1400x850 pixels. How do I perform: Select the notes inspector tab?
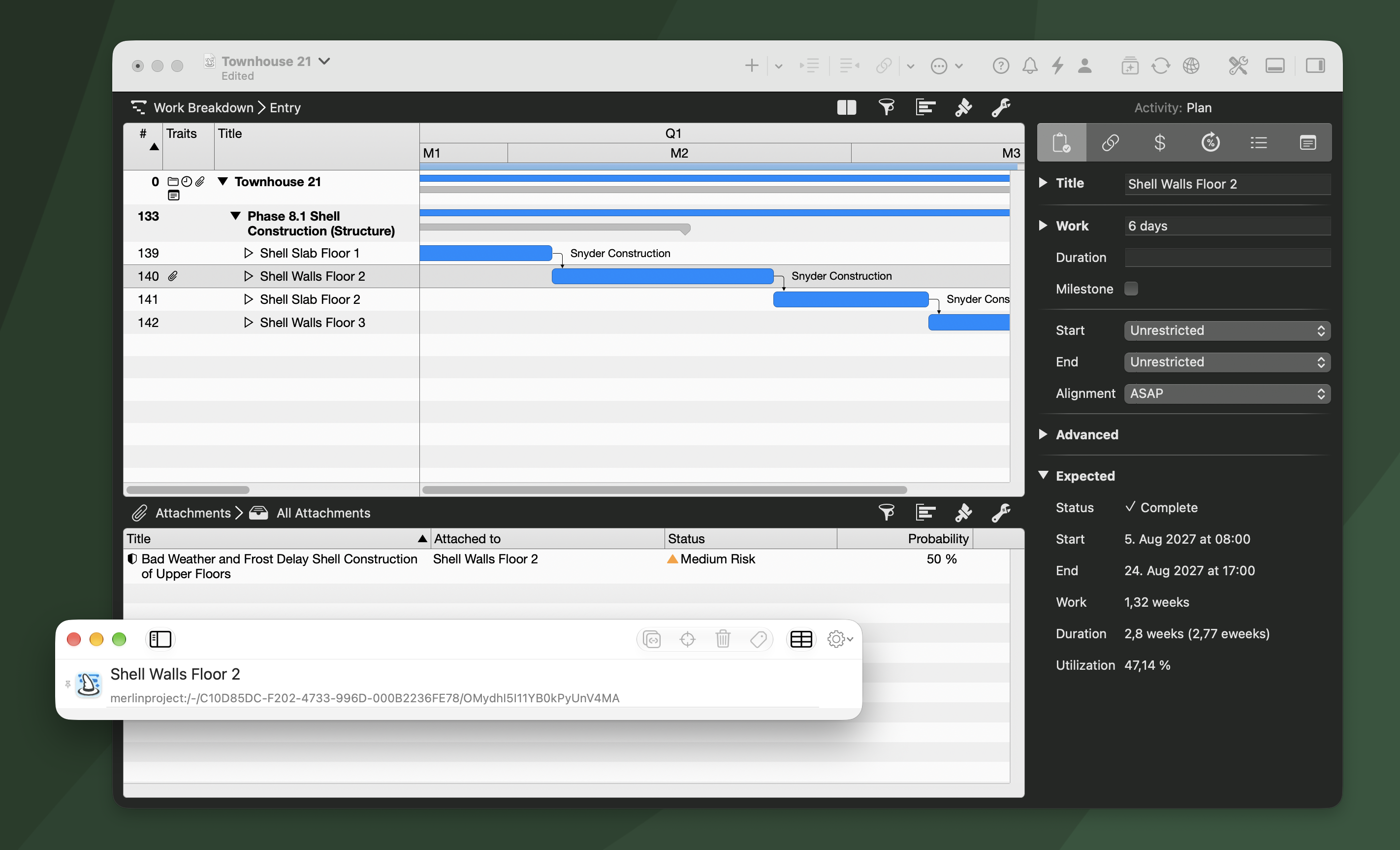1307,143
